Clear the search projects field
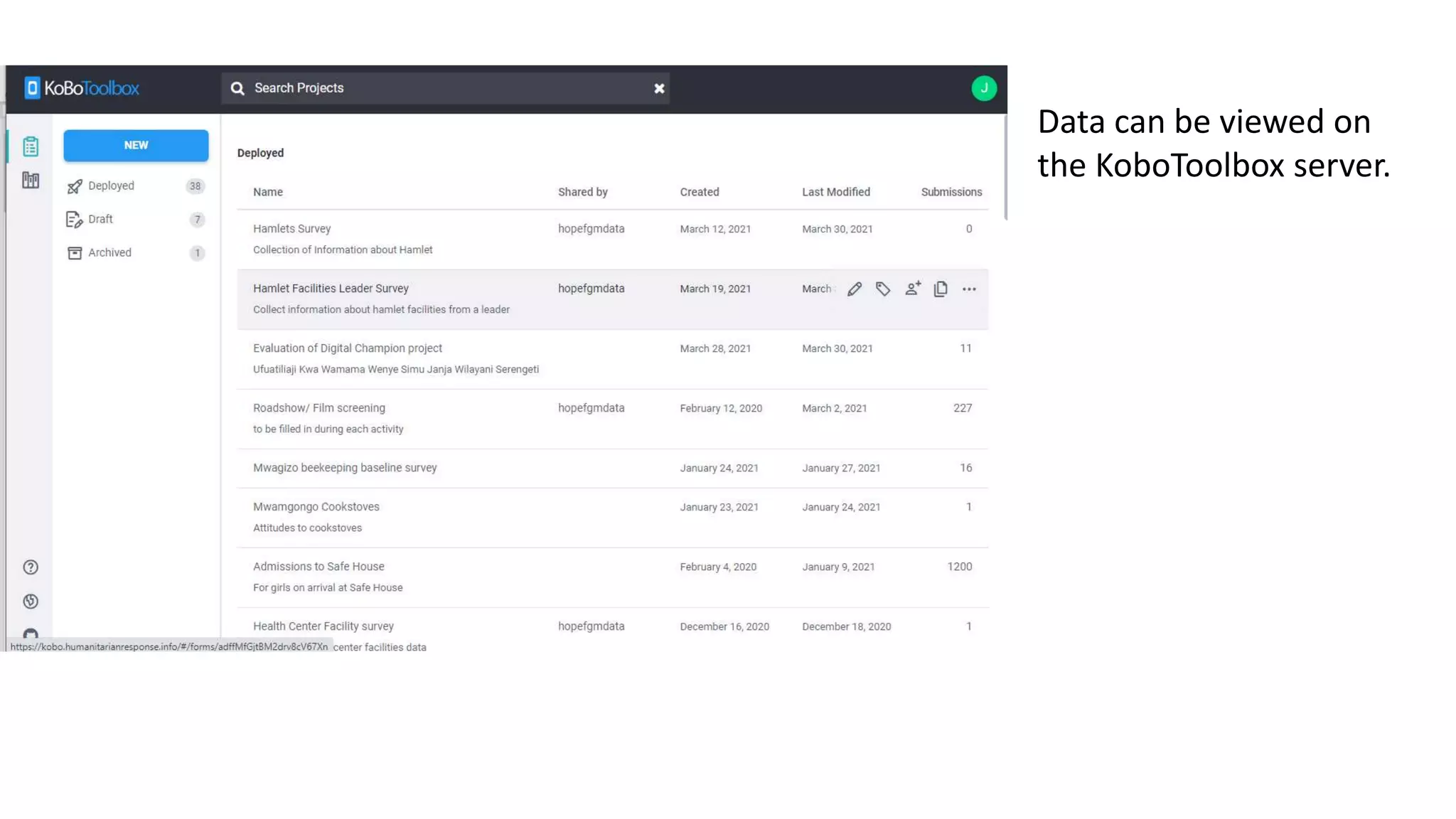Image resolution: width=1456 pixels, height=819 pixels. pyautogui.click(x=659, y=88)
